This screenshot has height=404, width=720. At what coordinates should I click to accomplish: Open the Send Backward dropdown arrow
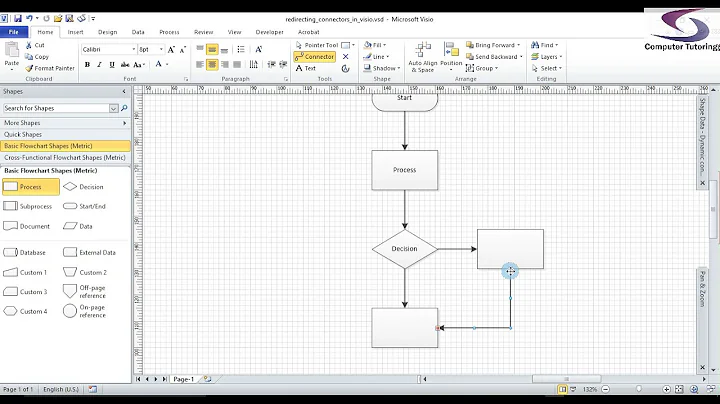pos(521,56)
